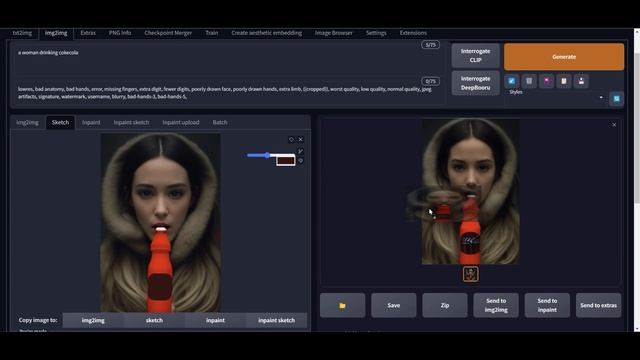
Task: Select the Sketch sub-tab
Action: 60,122
